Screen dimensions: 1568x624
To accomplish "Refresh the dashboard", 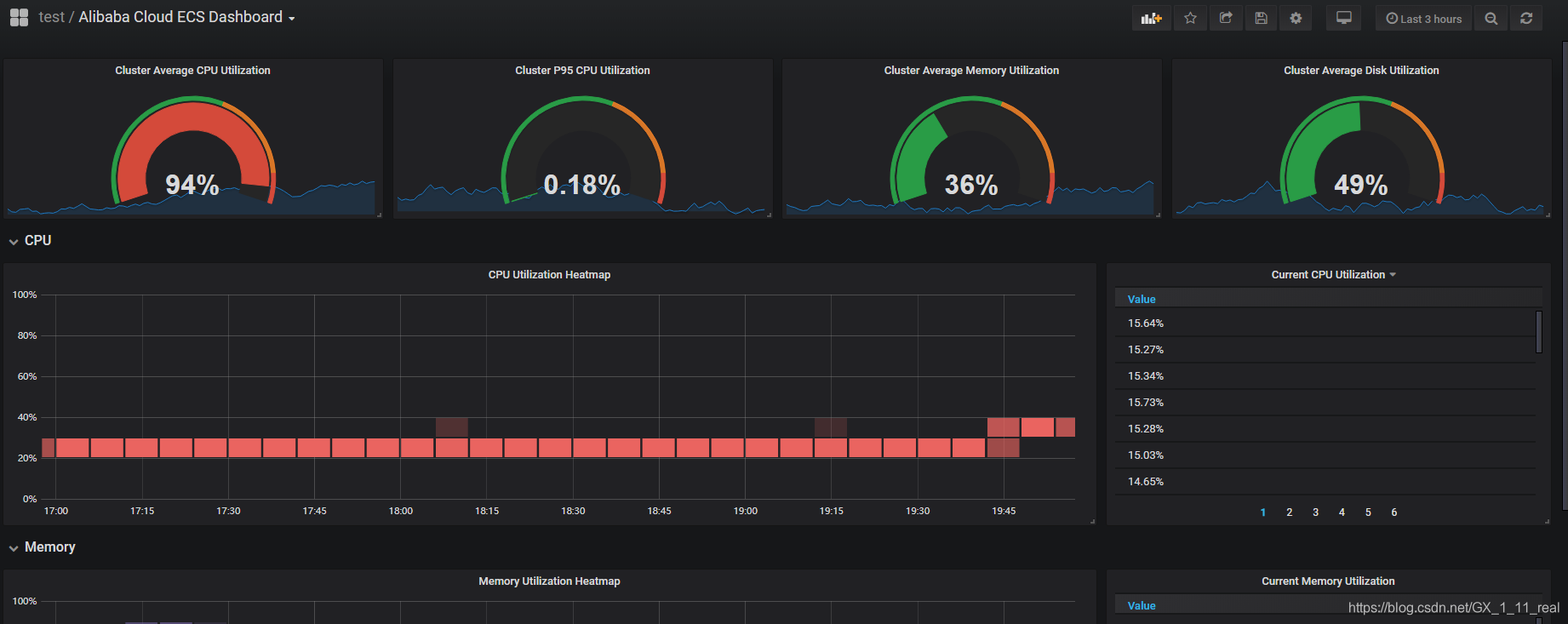I will pos(1526,18).
